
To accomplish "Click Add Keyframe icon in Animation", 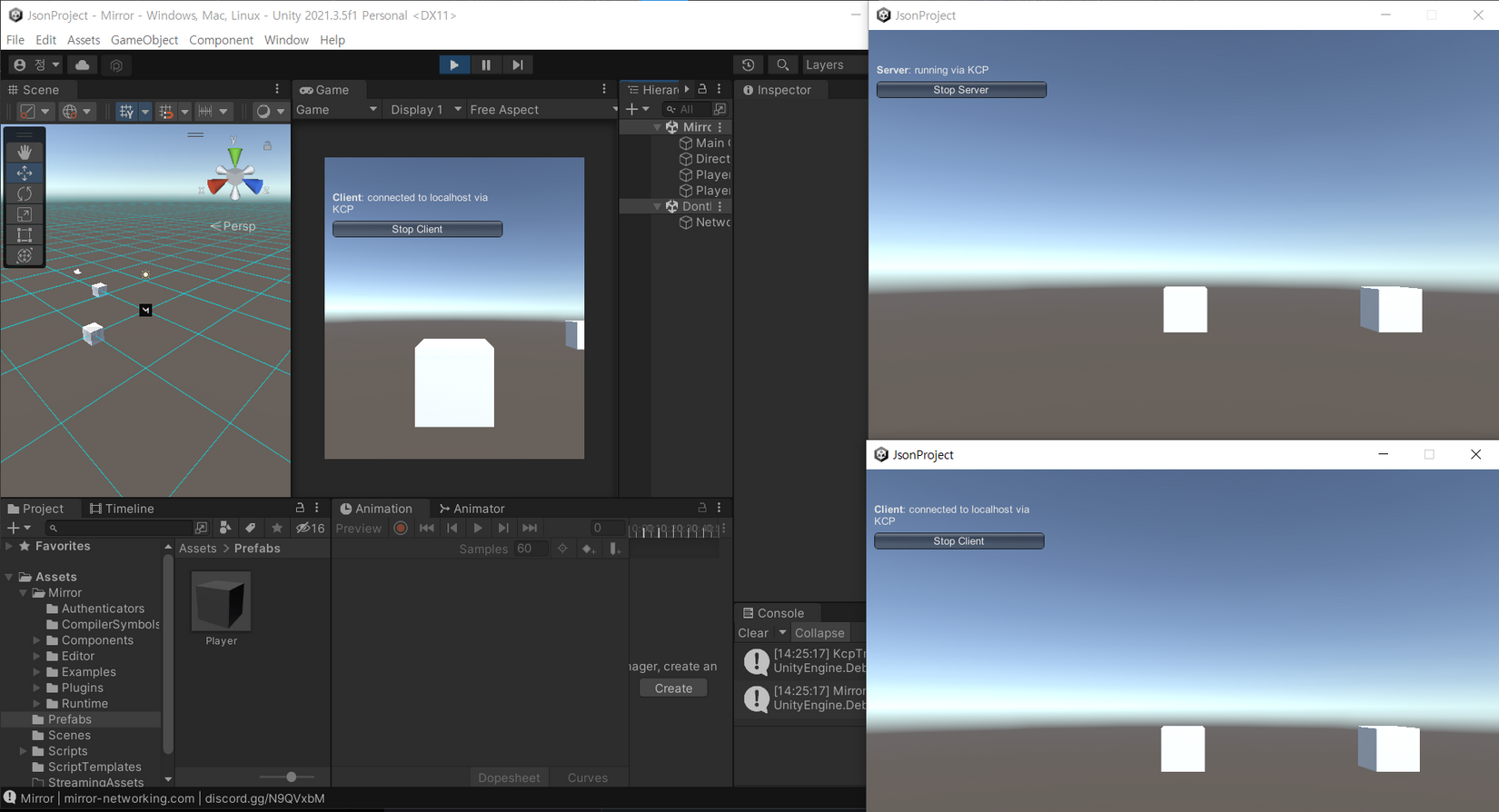I will [589, 549].
